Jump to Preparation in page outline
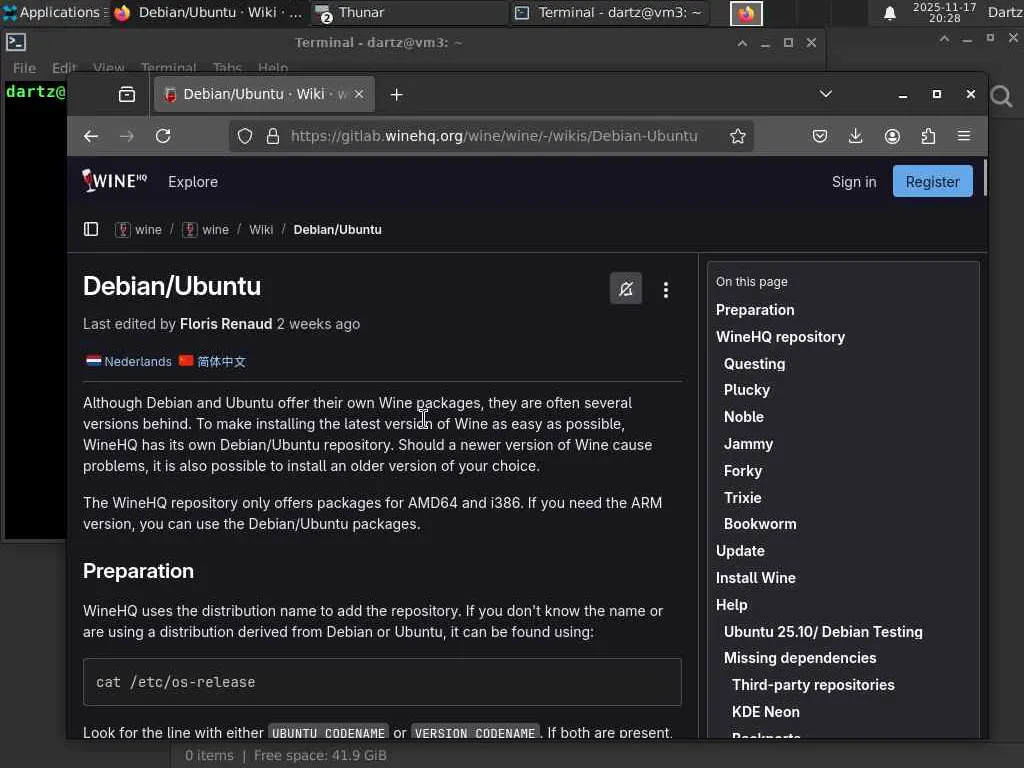The height and width of the screenshot is (768, 1024). point(755,310)
